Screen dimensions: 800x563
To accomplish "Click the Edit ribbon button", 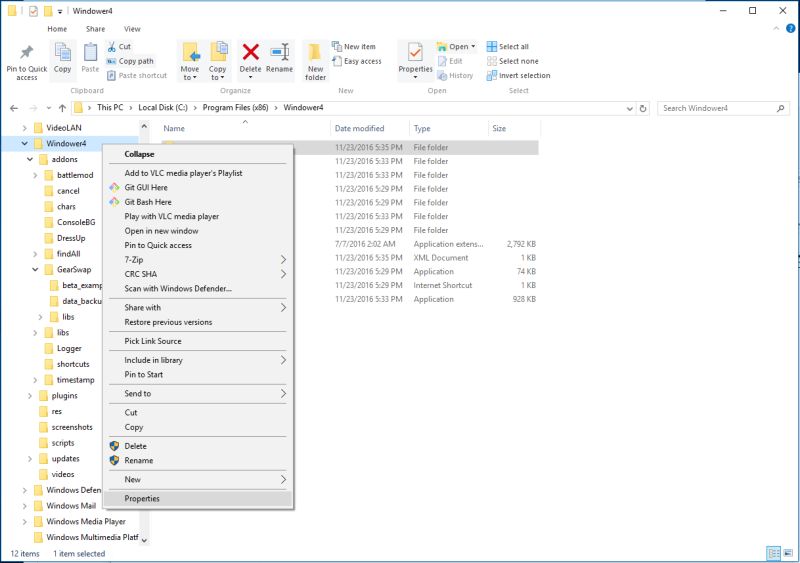I will [x=449, y=61].
